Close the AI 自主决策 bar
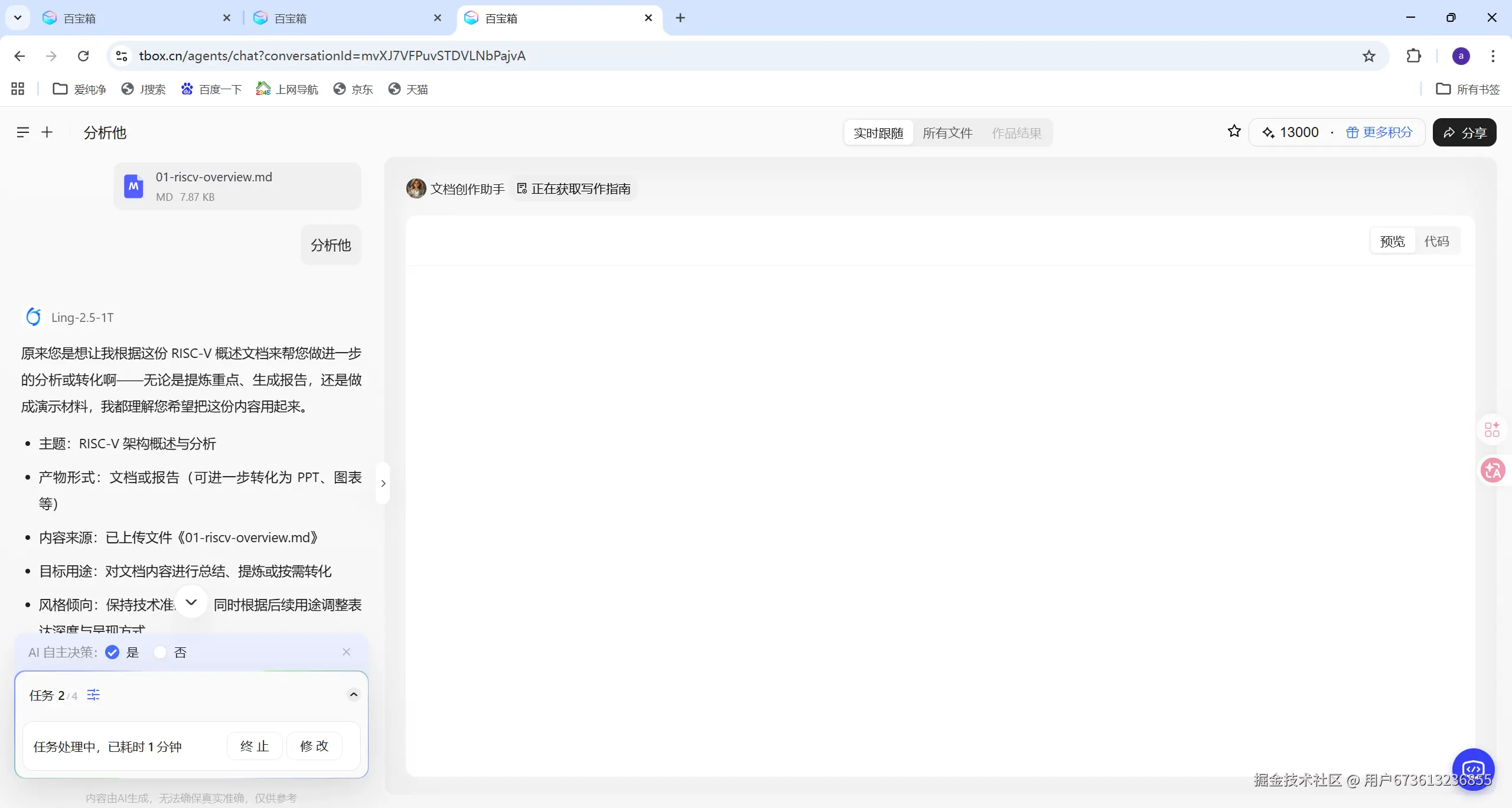The height and width of the screenshot is (808, 1512). pos(346,651)
